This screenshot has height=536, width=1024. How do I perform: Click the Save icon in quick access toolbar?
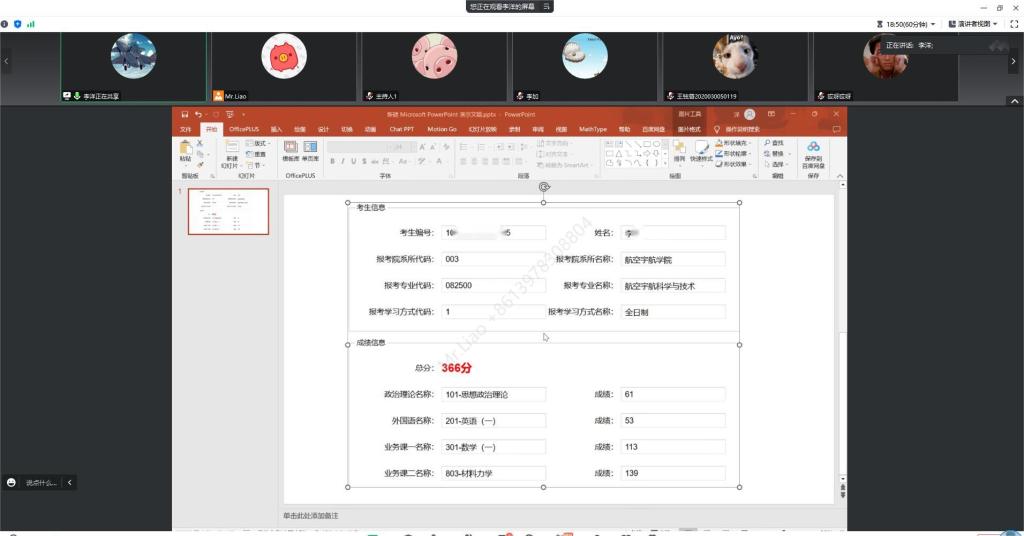point(184,115)
